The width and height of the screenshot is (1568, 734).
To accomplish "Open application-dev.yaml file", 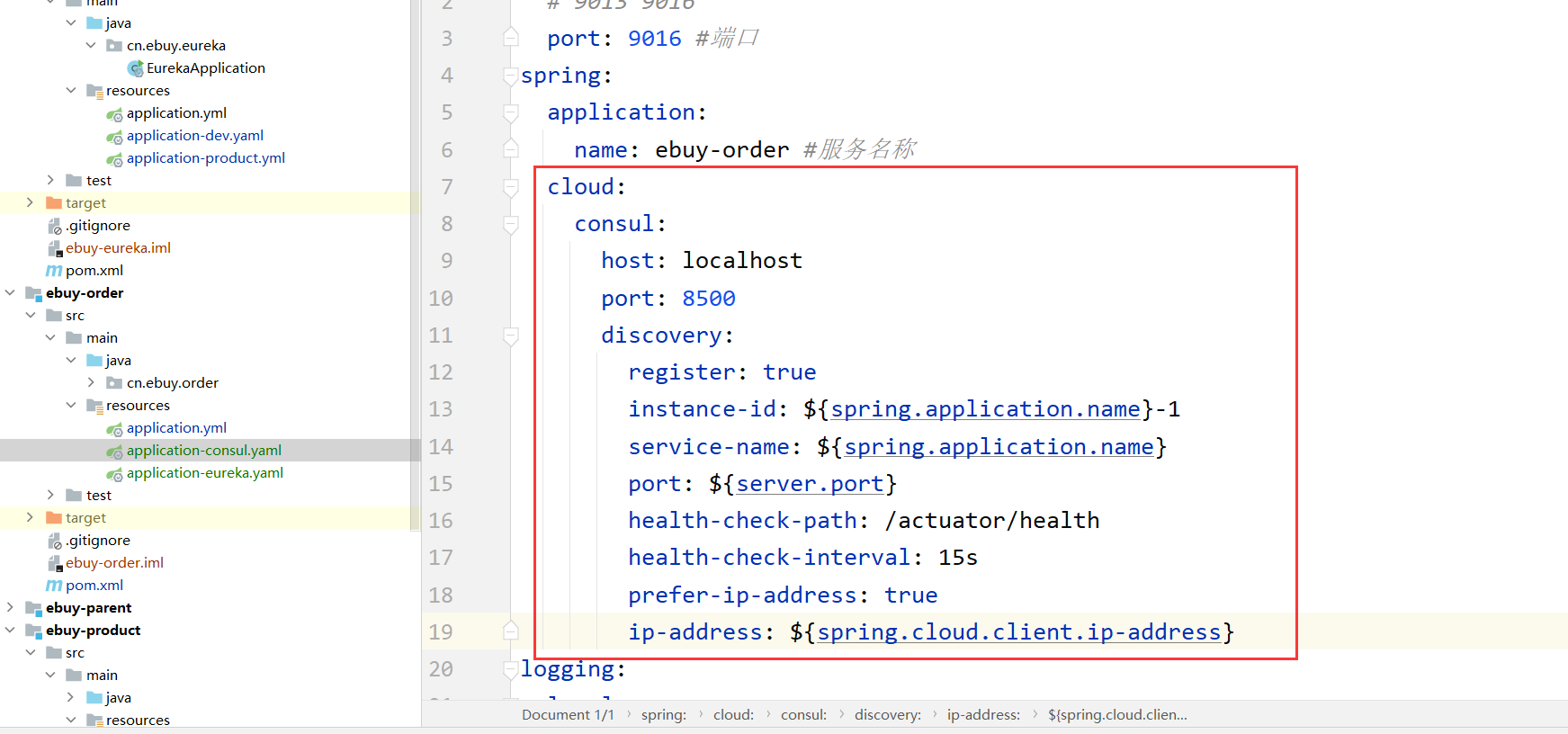I will (195, 136).
